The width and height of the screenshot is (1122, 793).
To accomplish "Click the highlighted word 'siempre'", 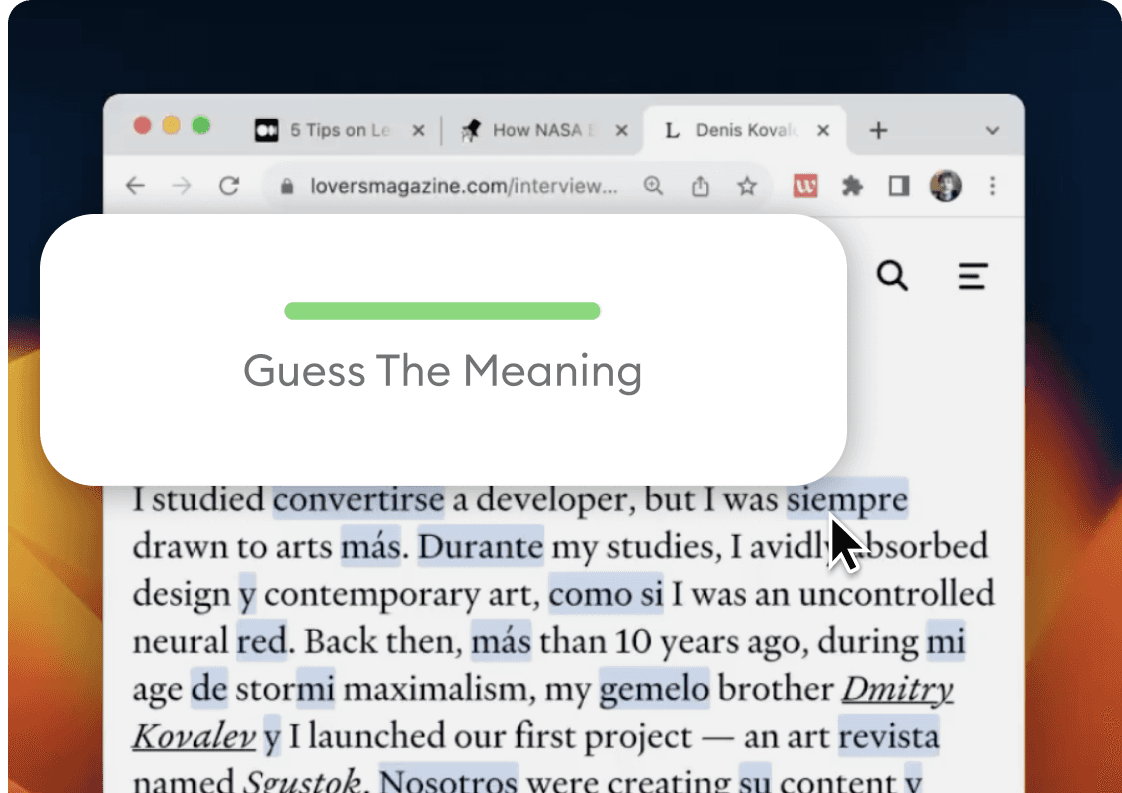I will pyautogui.click(x=847, y=500).
